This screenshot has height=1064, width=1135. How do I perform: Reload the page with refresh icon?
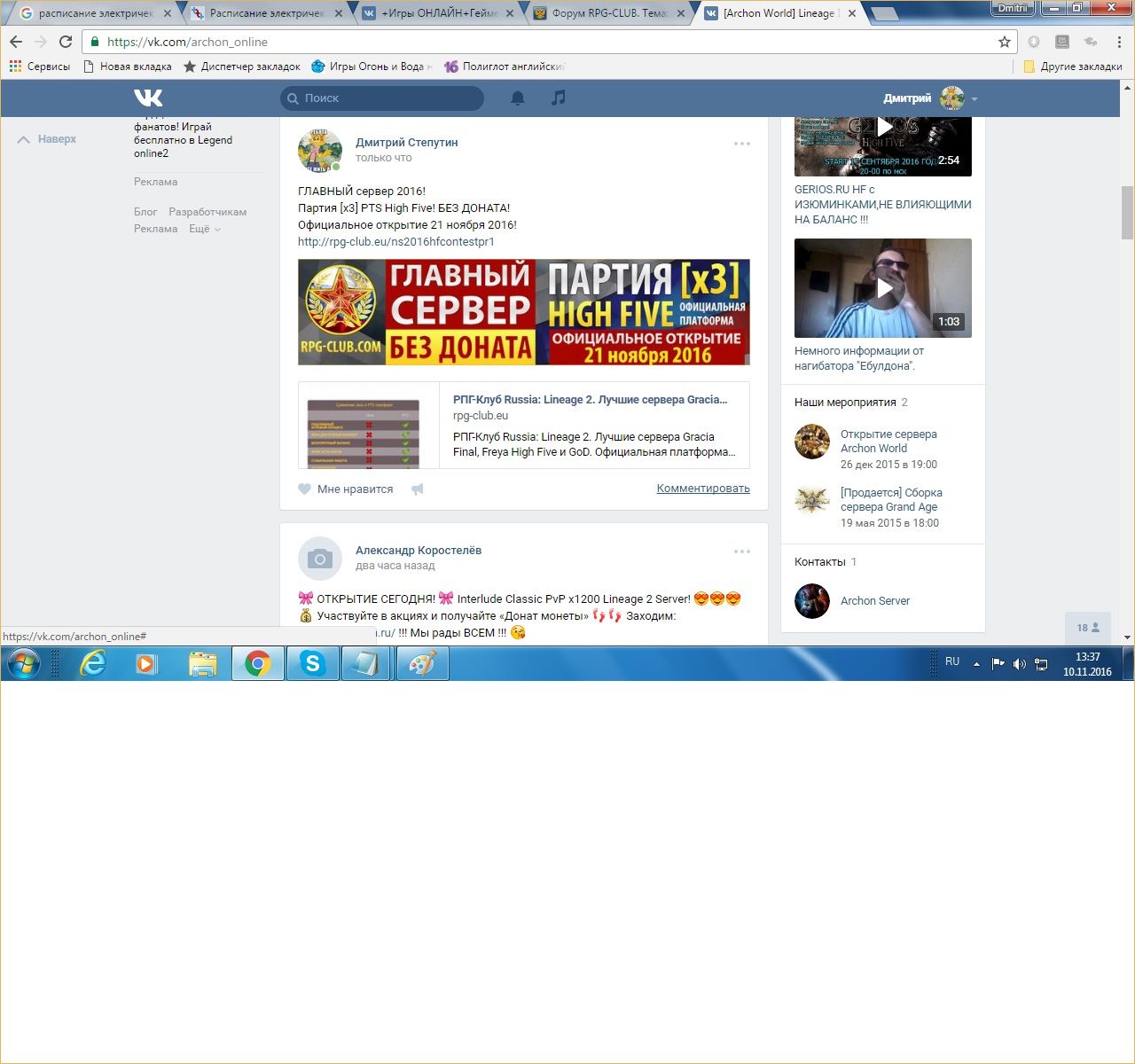click(x=66, y=42)
